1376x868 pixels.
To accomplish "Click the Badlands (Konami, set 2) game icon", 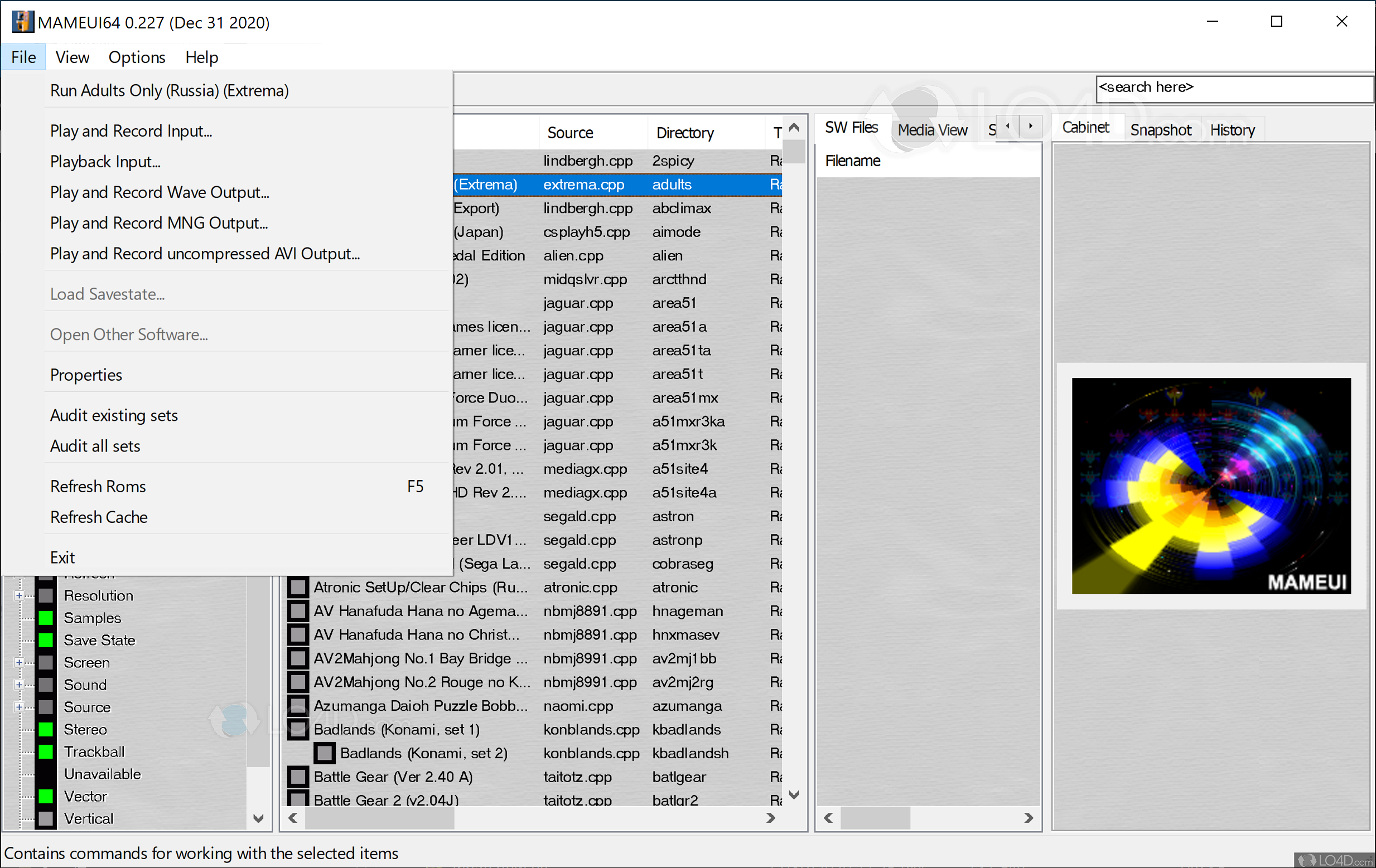I will coord(325,753).
